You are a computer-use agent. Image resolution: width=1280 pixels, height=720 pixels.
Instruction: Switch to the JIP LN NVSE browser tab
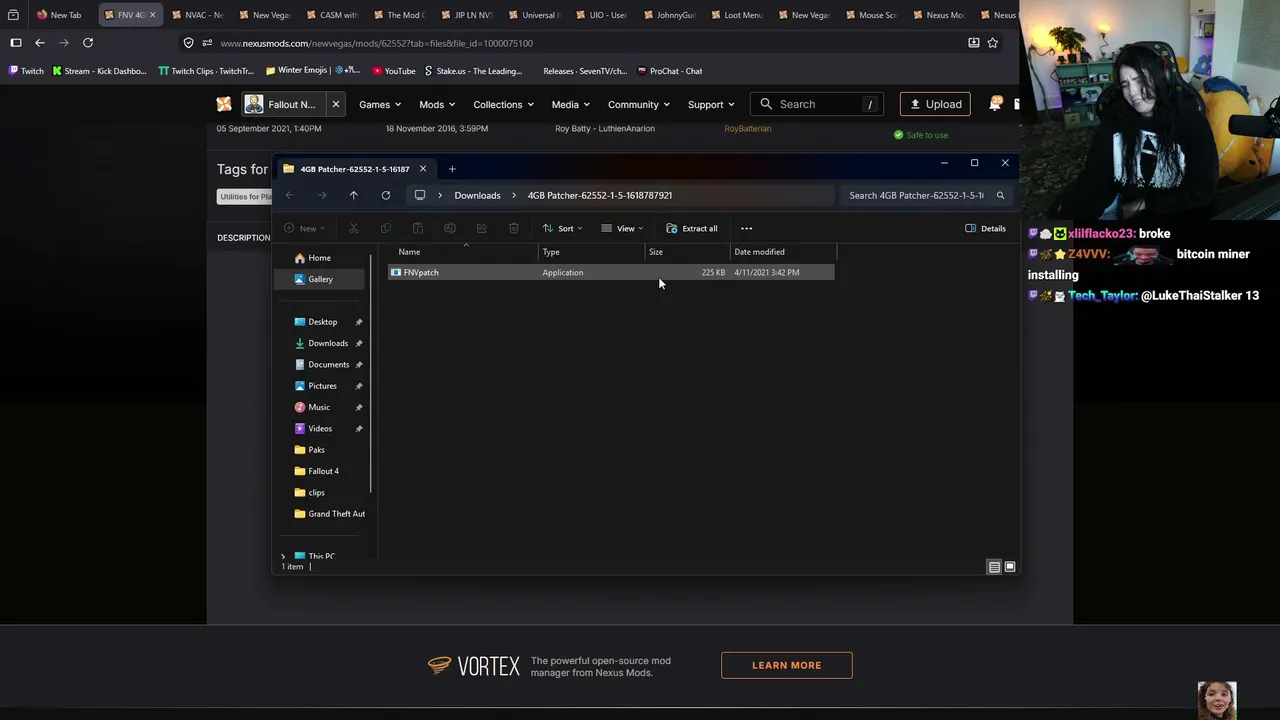pyautogui.click(x=467, y=15)
